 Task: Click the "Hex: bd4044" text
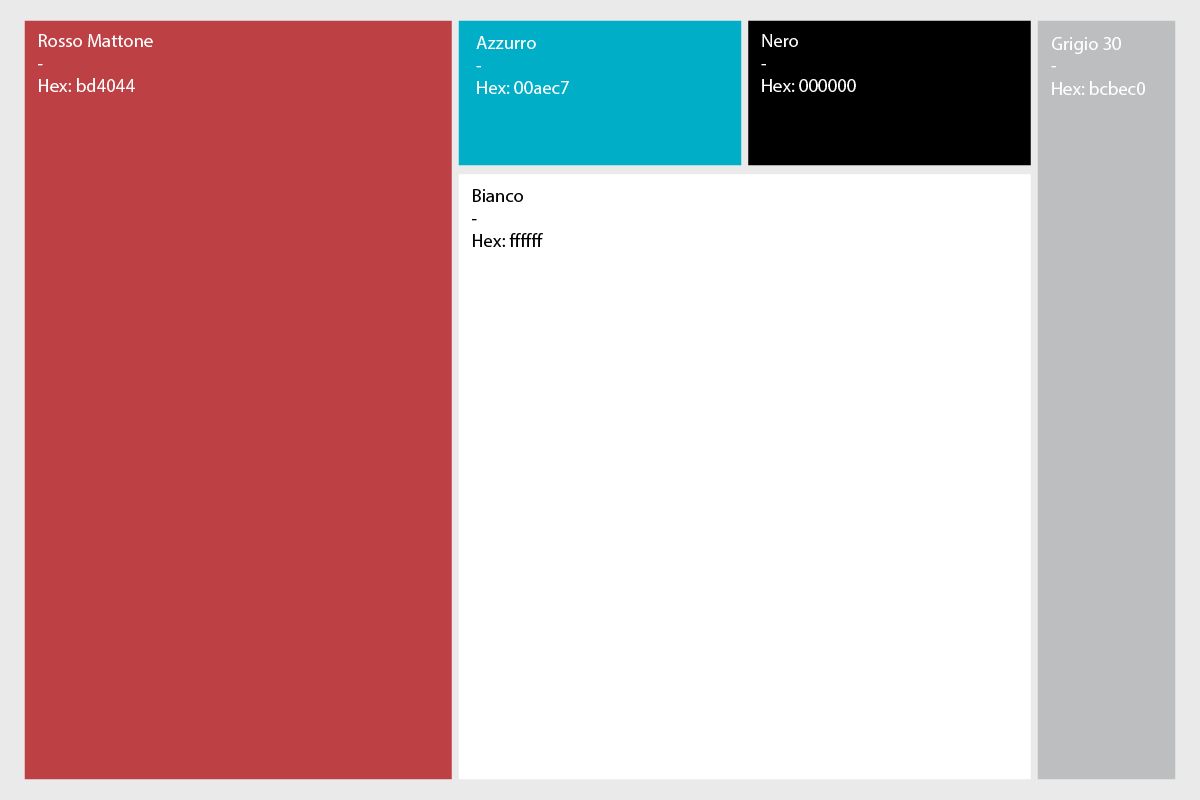[x=86, y=86]
